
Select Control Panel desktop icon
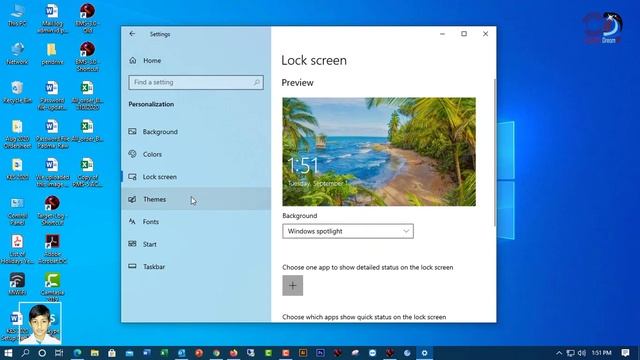pyautogui.click(x=17, y=211)
